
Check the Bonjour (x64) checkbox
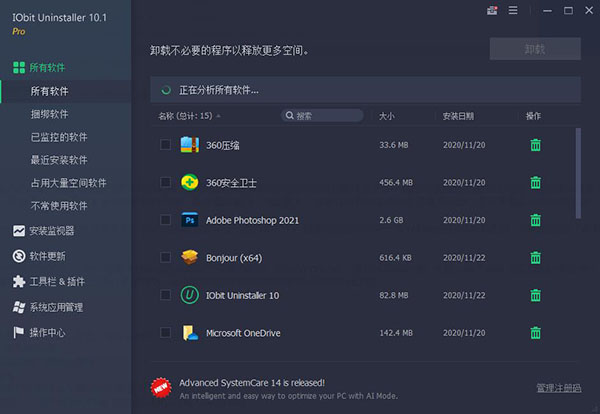[x=165, y=257]
